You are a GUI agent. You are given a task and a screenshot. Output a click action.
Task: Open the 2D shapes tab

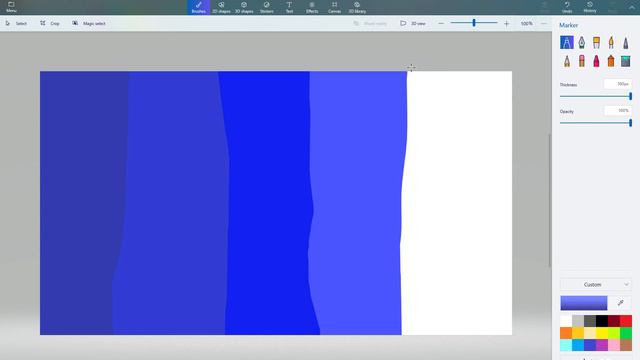coord(221,7)
